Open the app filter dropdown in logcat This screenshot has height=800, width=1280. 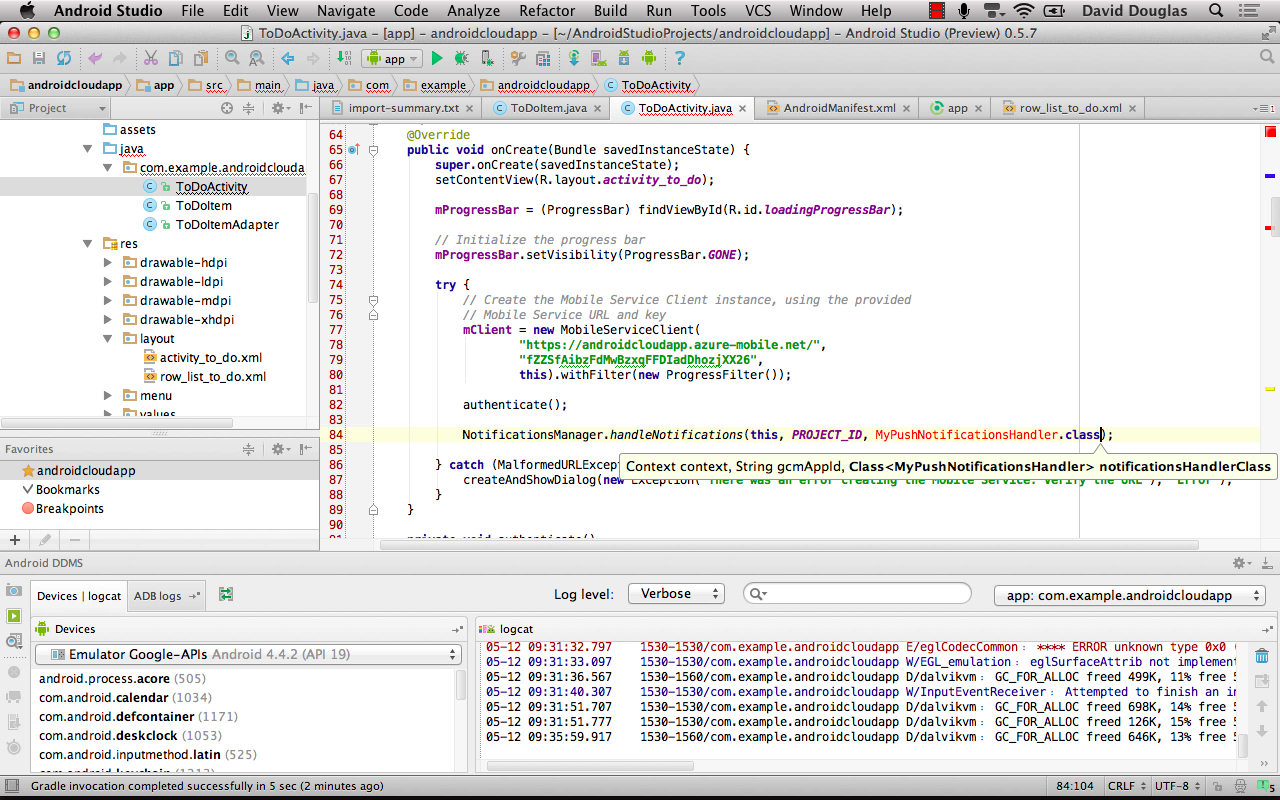1130,595
